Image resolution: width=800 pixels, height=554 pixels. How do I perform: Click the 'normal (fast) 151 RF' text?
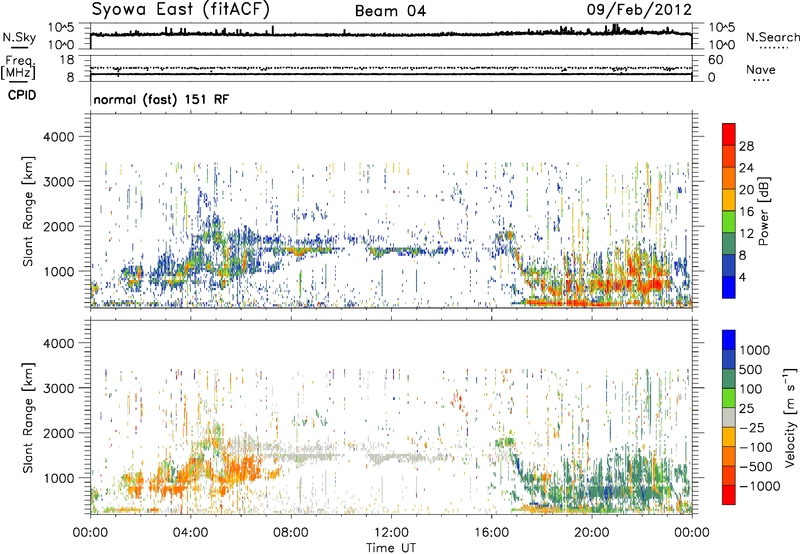[161, 99]
